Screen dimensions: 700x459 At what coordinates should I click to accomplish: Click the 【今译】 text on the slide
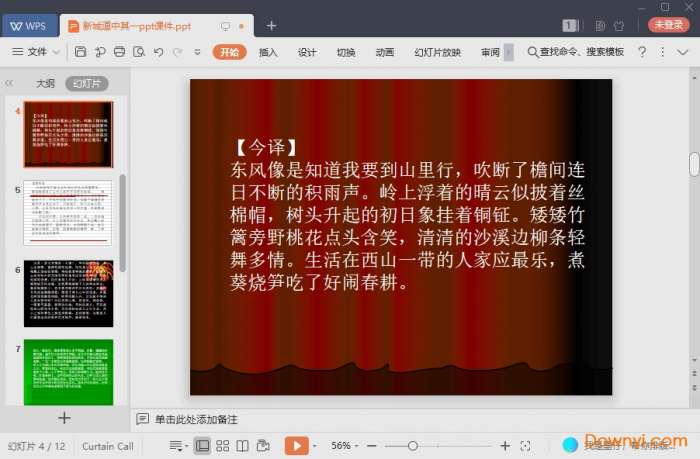click(x=267, y=147)
